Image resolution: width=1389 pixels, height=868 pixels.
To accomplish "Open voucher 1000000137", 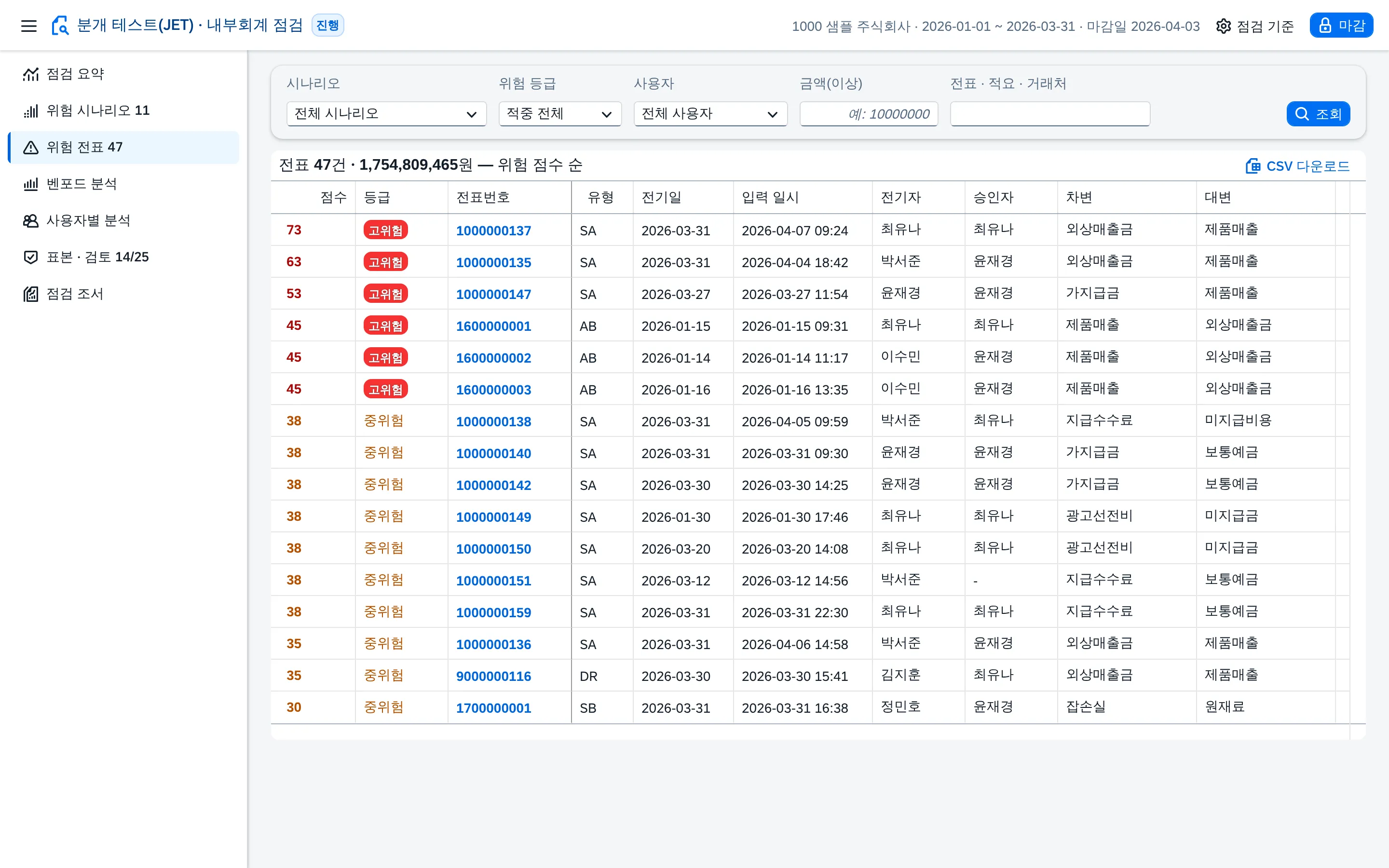I will point(493,231).
